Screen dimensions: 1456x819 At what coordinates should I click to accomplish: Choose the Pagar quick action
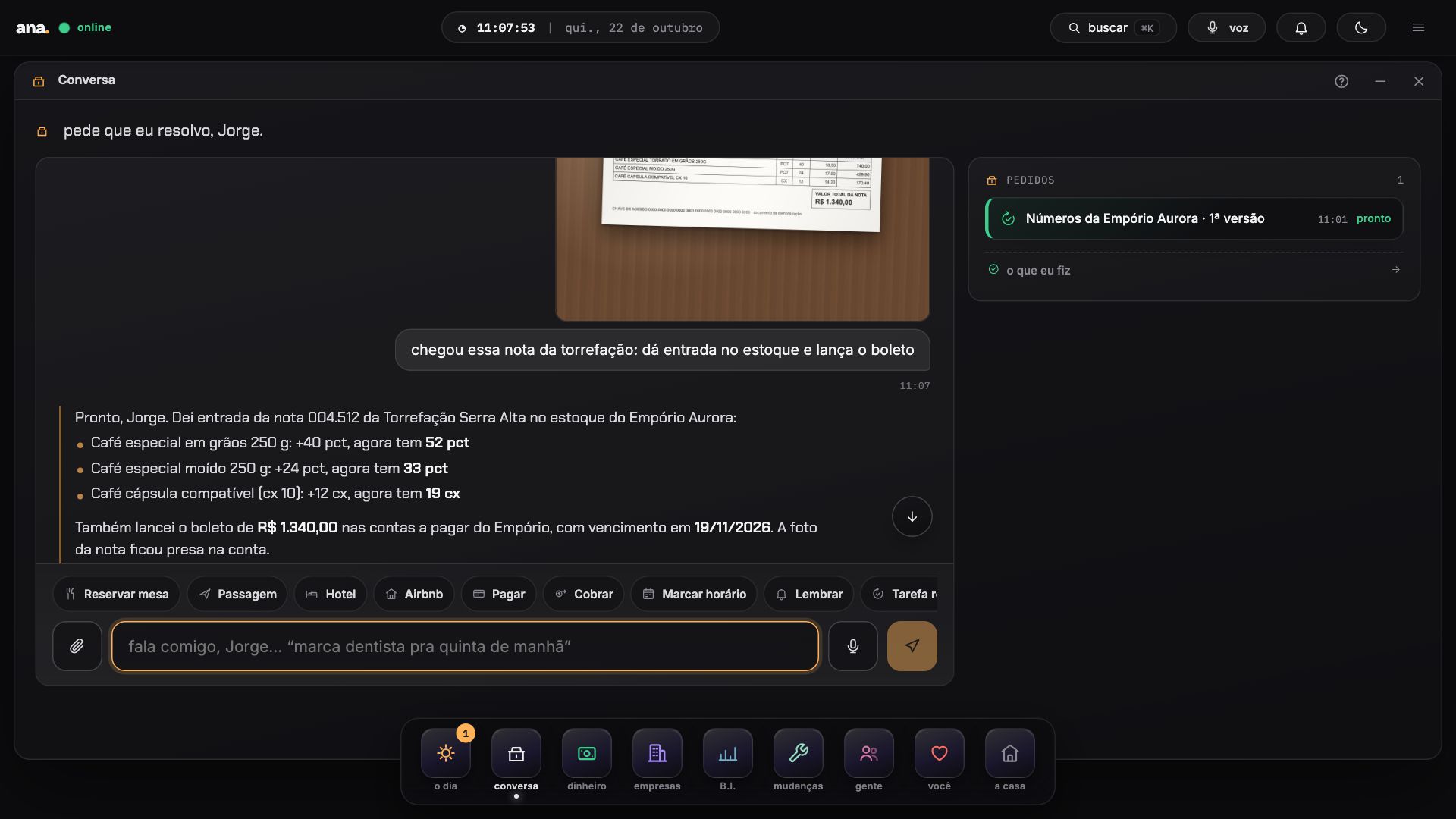tap(498, 594)
